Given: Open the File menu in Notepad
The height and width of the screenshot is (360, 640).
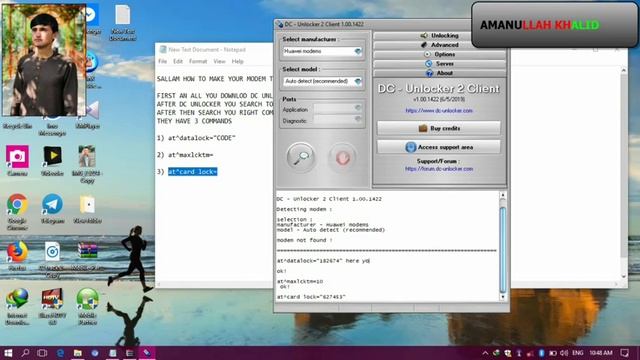Looking at the screenshot, I should click(x=162, y=61).
